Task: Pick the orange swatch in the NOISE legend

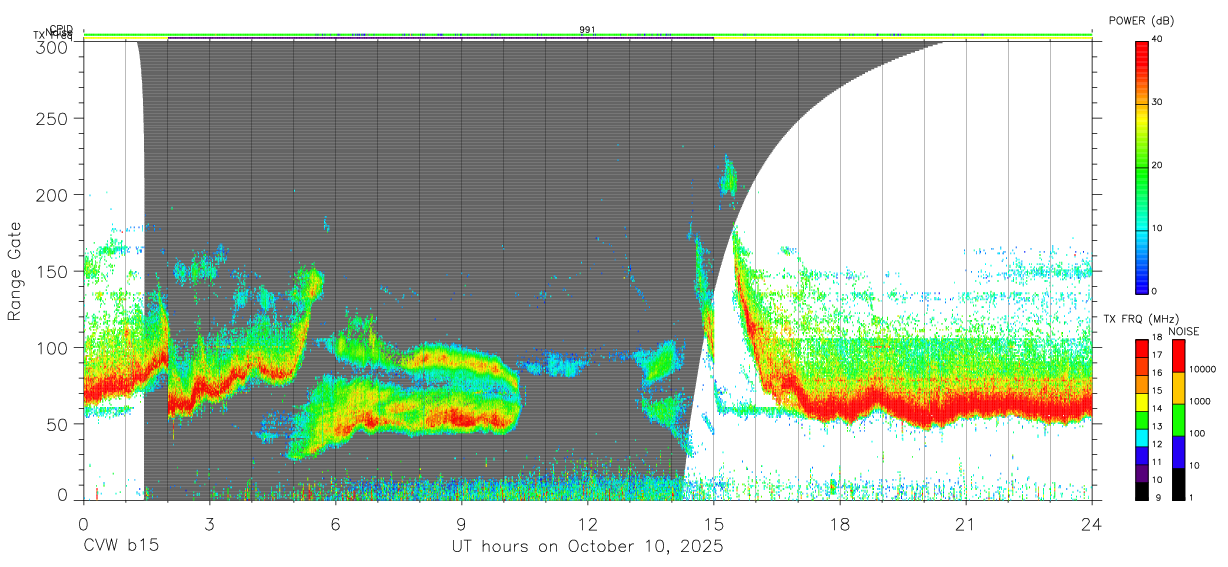Action: (1178, 388)
